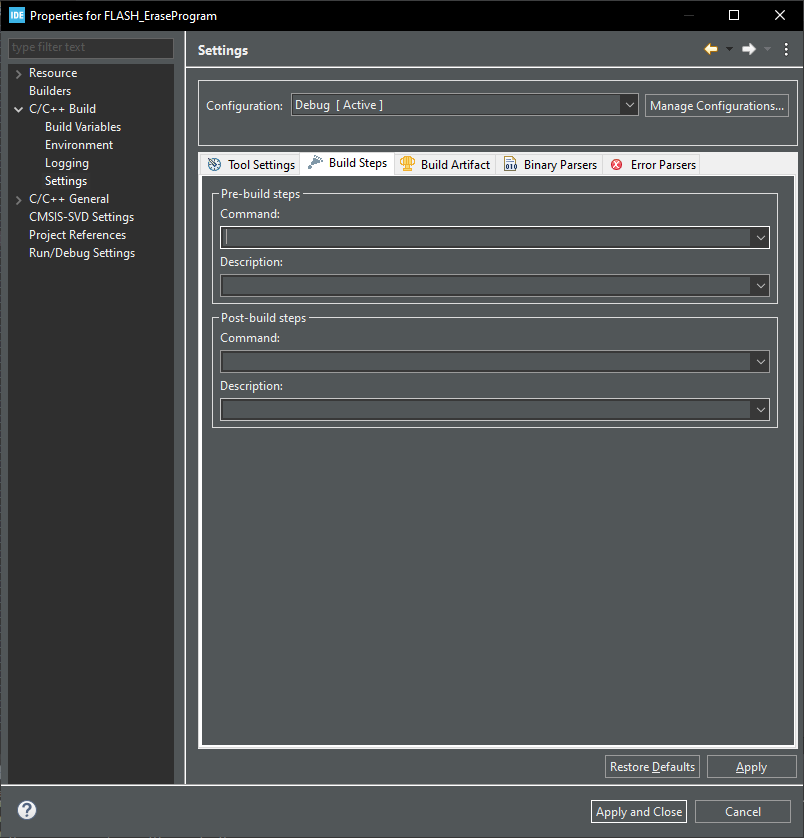The image size is (804, 838).
Task: Select Builders in the tree
Action: 50,91
